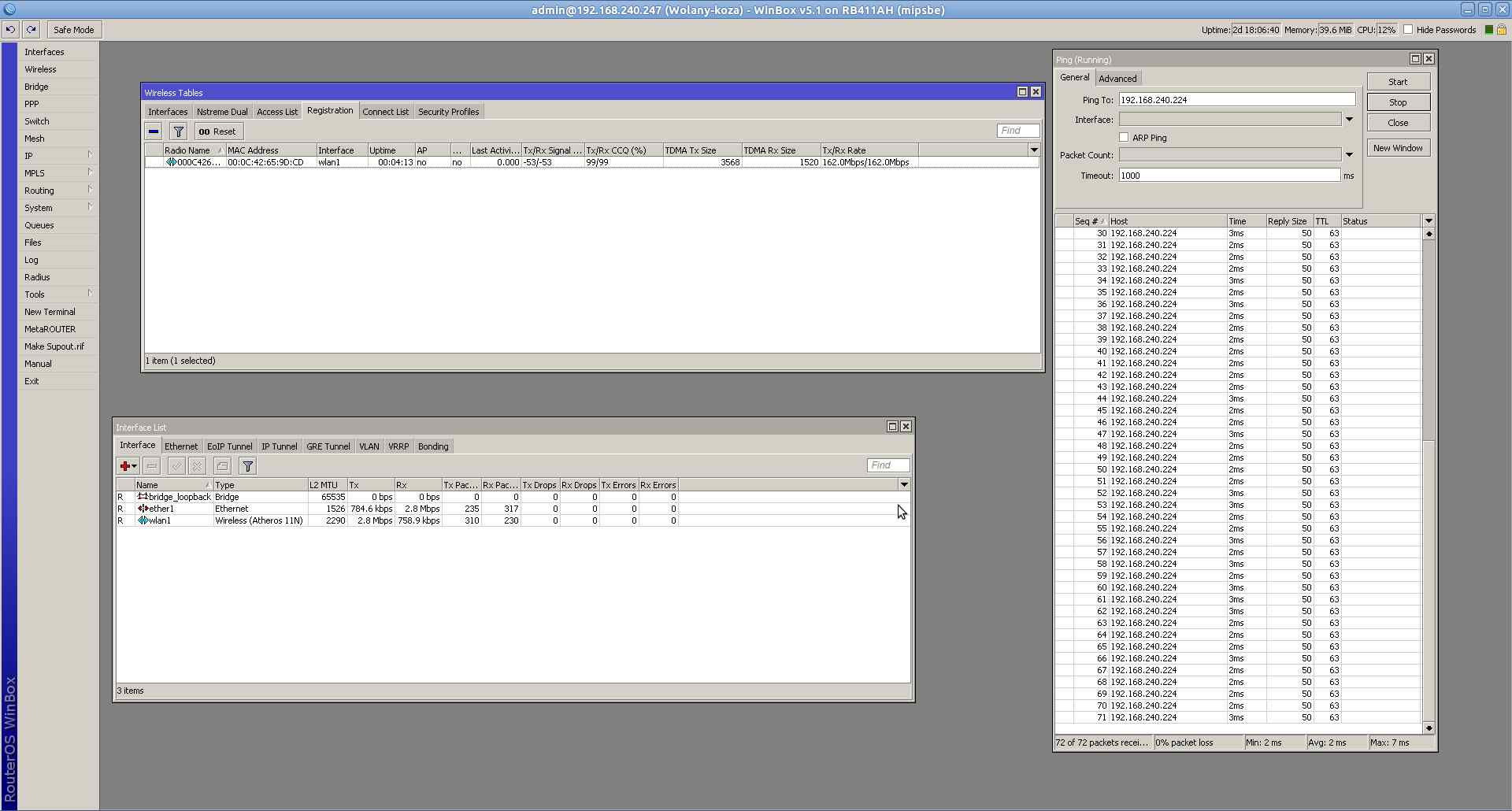The height and width of the screenshot is (811, 1512).
Task: Click Find box in Interface List
Action: click(888, 465)
